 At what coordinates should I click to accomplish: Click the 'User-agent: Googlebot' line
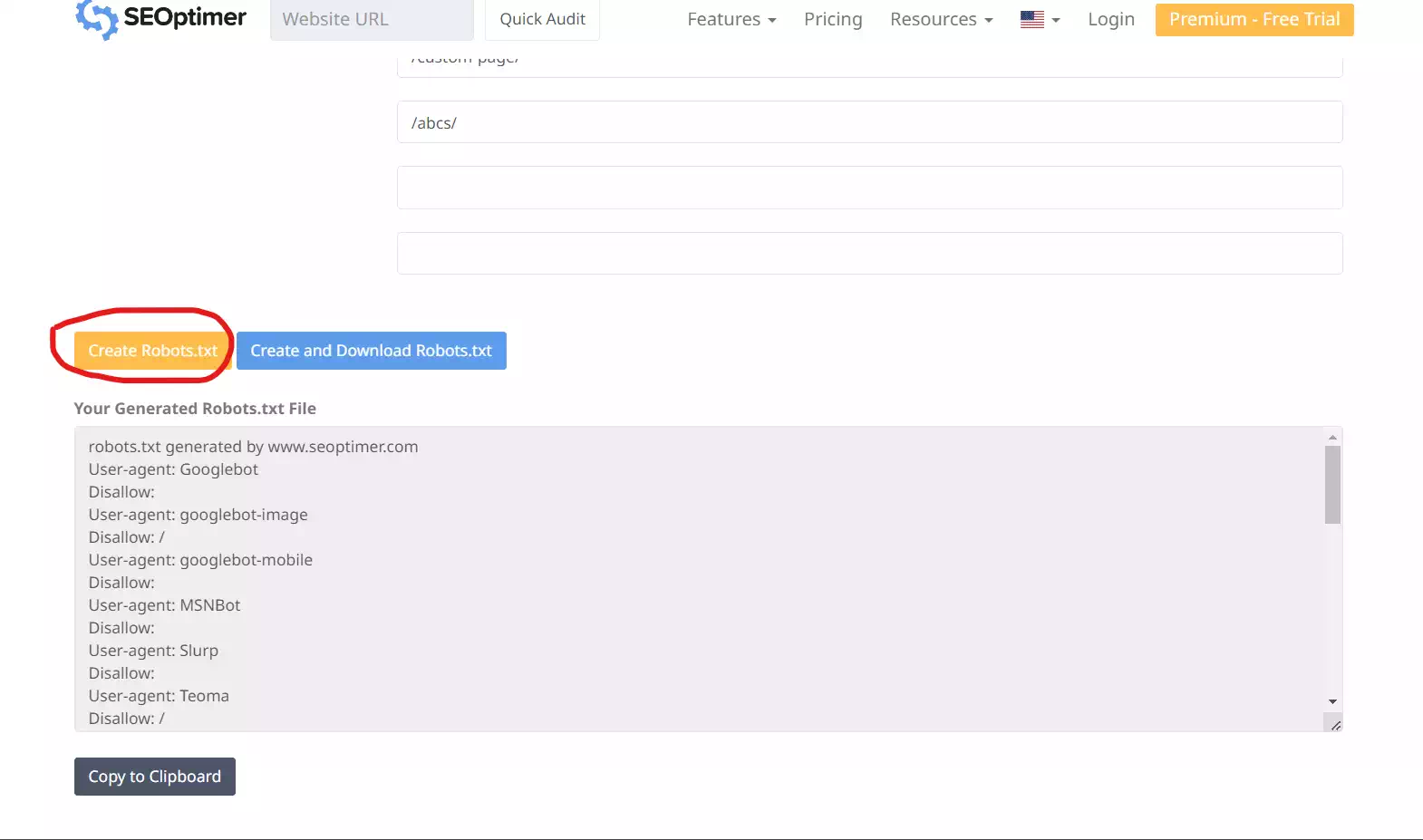click(173, 469)
